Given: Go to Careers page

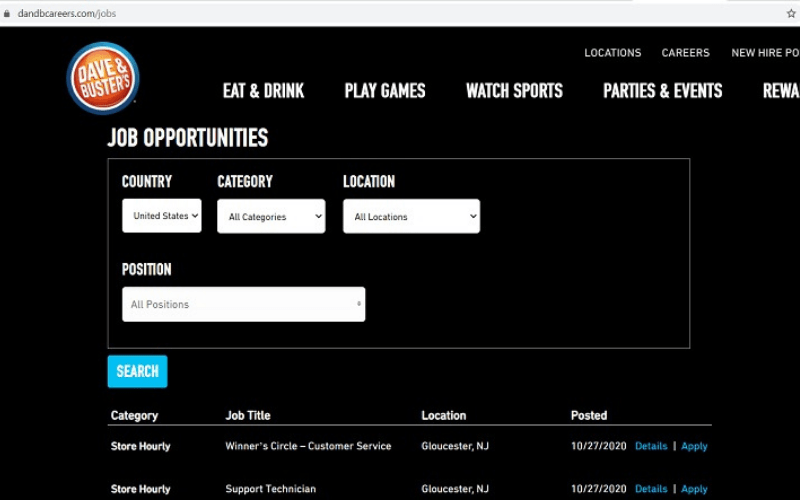Looking at the screenshot, I should tap(686, 53).
